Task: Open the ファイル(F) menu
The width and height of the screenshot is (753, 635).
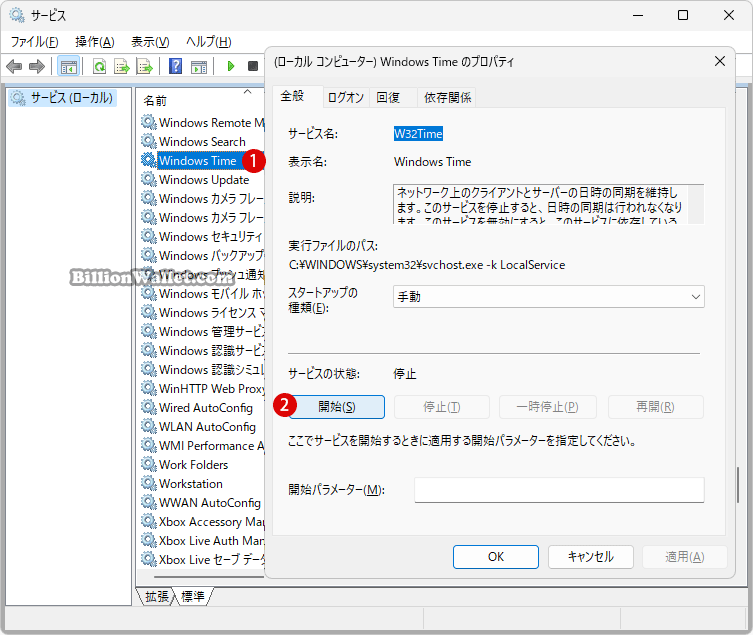Action: (x=35, y=42)
